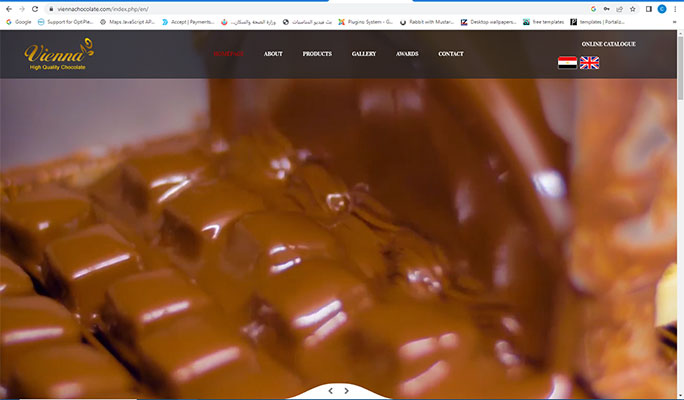Show more bookmarks with the overflow chevron
This screenshot has width=684, height=400.
(x=675, y=22)
